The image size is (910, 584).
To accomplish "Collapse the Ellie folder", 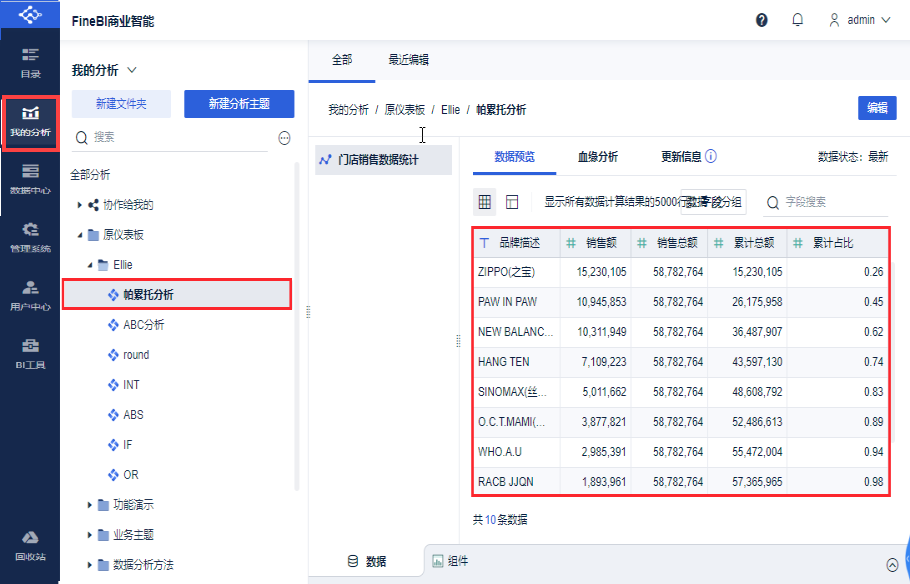I will click(x=90, y=265).
